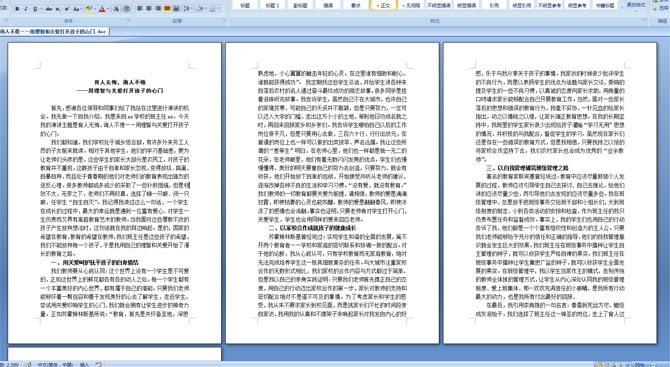This screenshot has height=367, width=670.
Task: Apply 标题 1 style from gallery
Action: coord(272,5)
